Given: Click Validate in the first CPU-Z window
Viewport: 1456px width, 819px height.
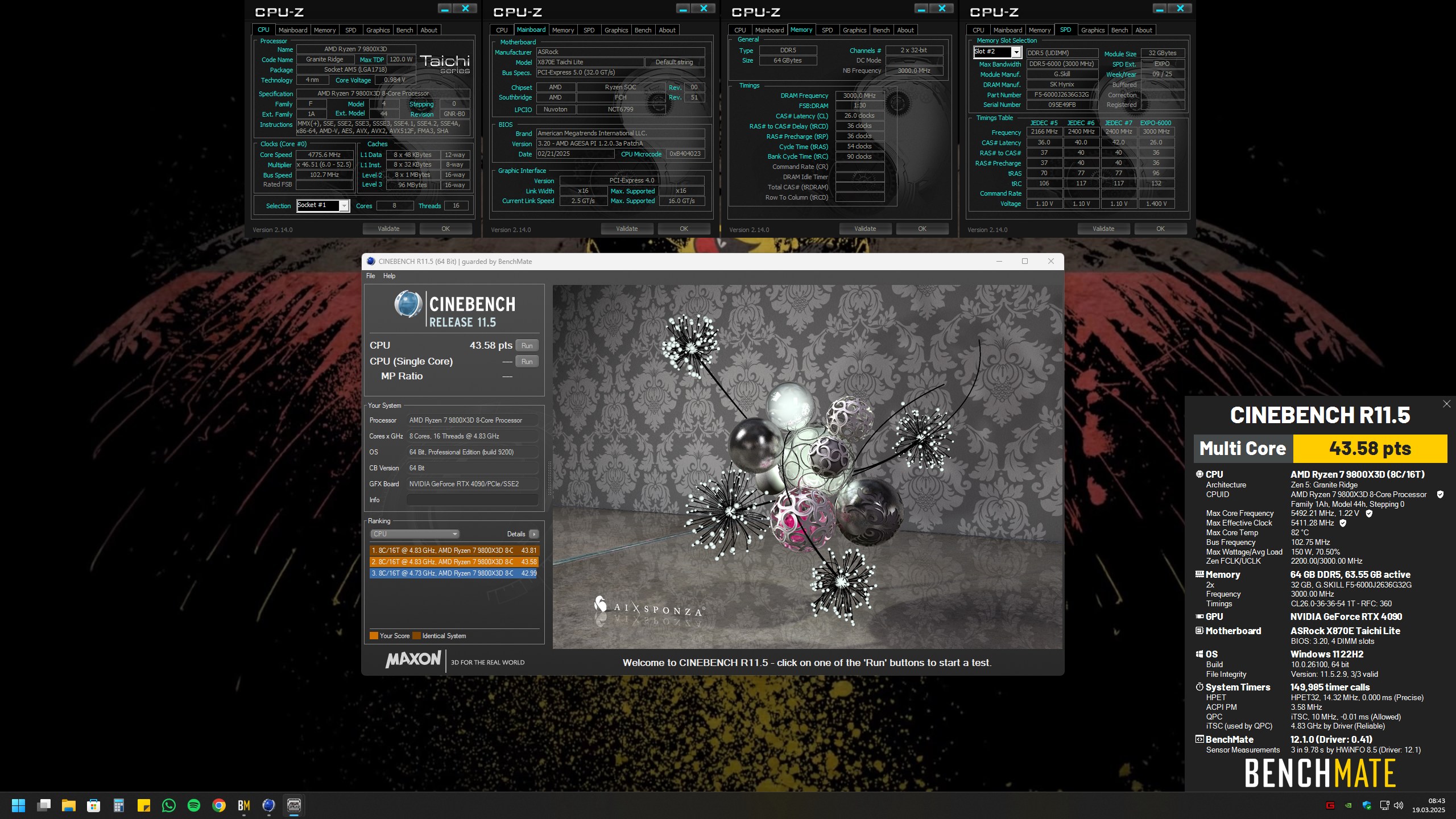Looking at the screenshot, I should [x=388, y=229].
